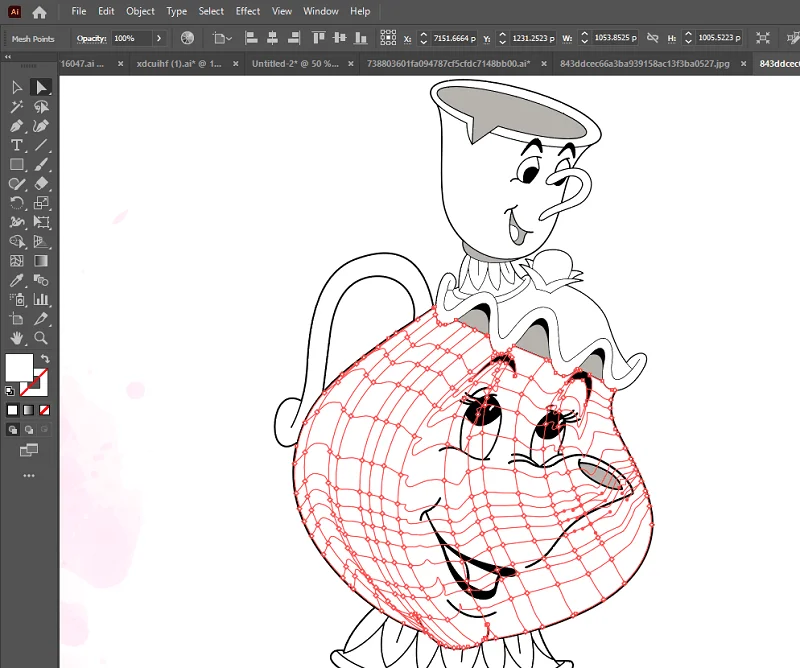Choose the Column Graph tool

click(41, 300)
